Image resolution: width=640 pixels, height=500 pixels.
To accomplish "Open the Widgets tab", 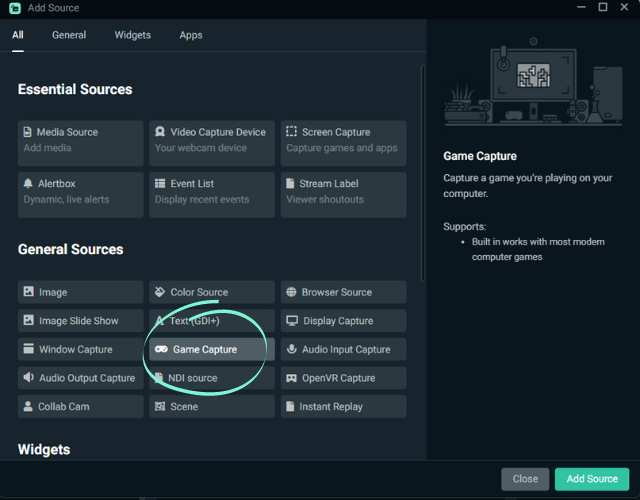I will click(x=133, y=35).
